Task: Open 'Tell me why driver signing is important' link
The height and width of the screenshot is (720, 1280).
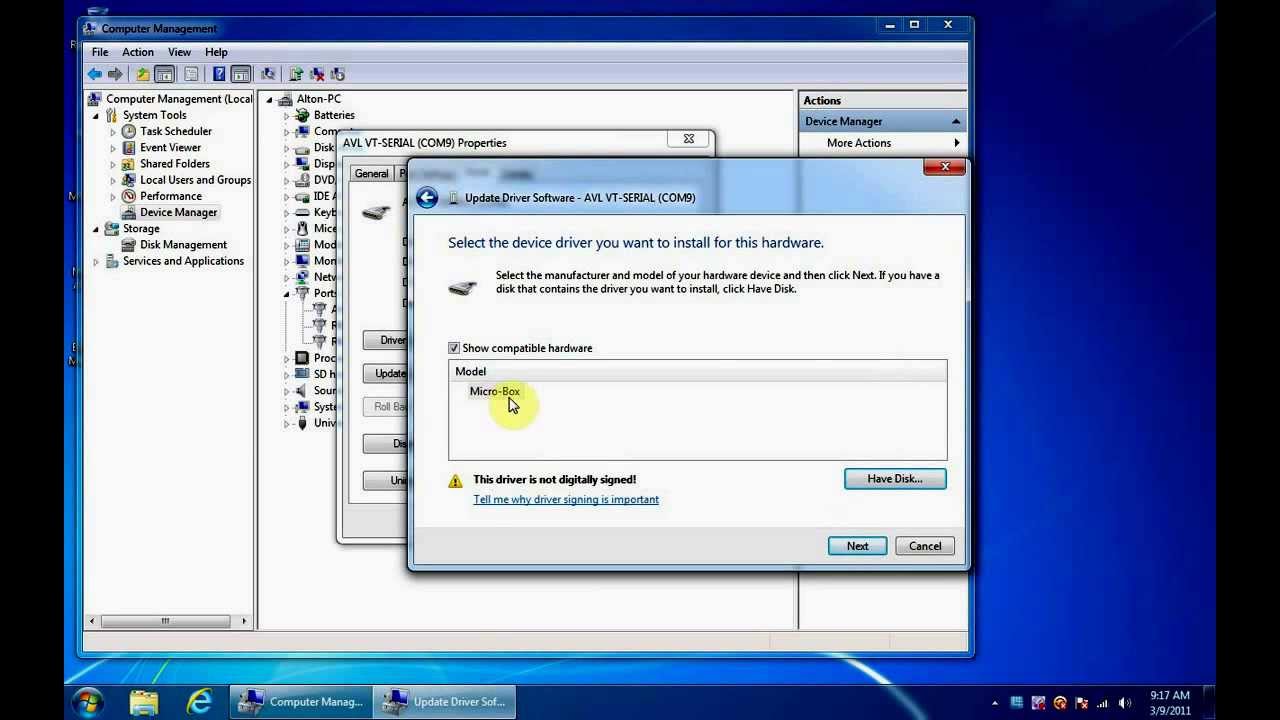Action: tap(566, 500)
